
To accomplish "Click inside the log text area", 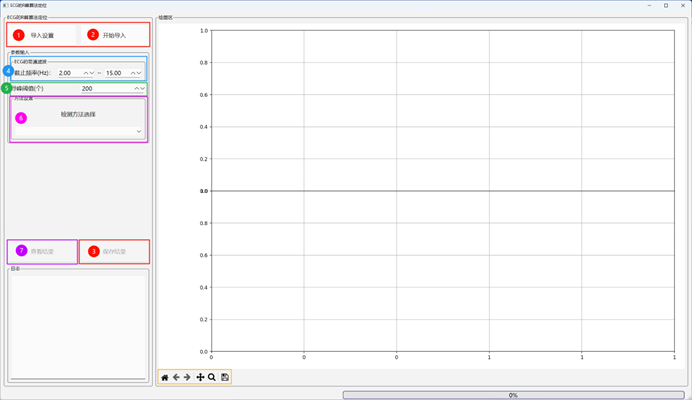I will click(78, 325).
